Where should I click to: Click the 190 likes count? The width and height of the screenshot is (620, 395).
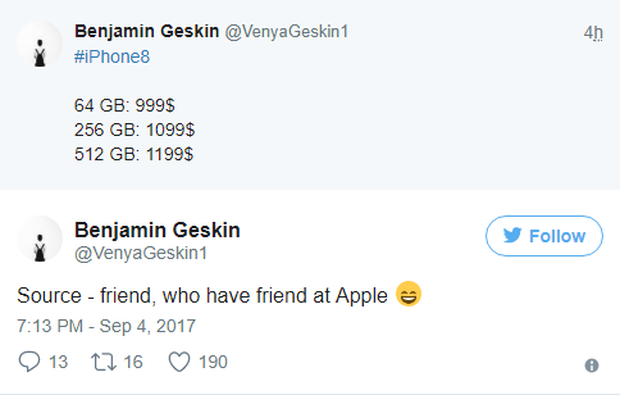[213, 362]
